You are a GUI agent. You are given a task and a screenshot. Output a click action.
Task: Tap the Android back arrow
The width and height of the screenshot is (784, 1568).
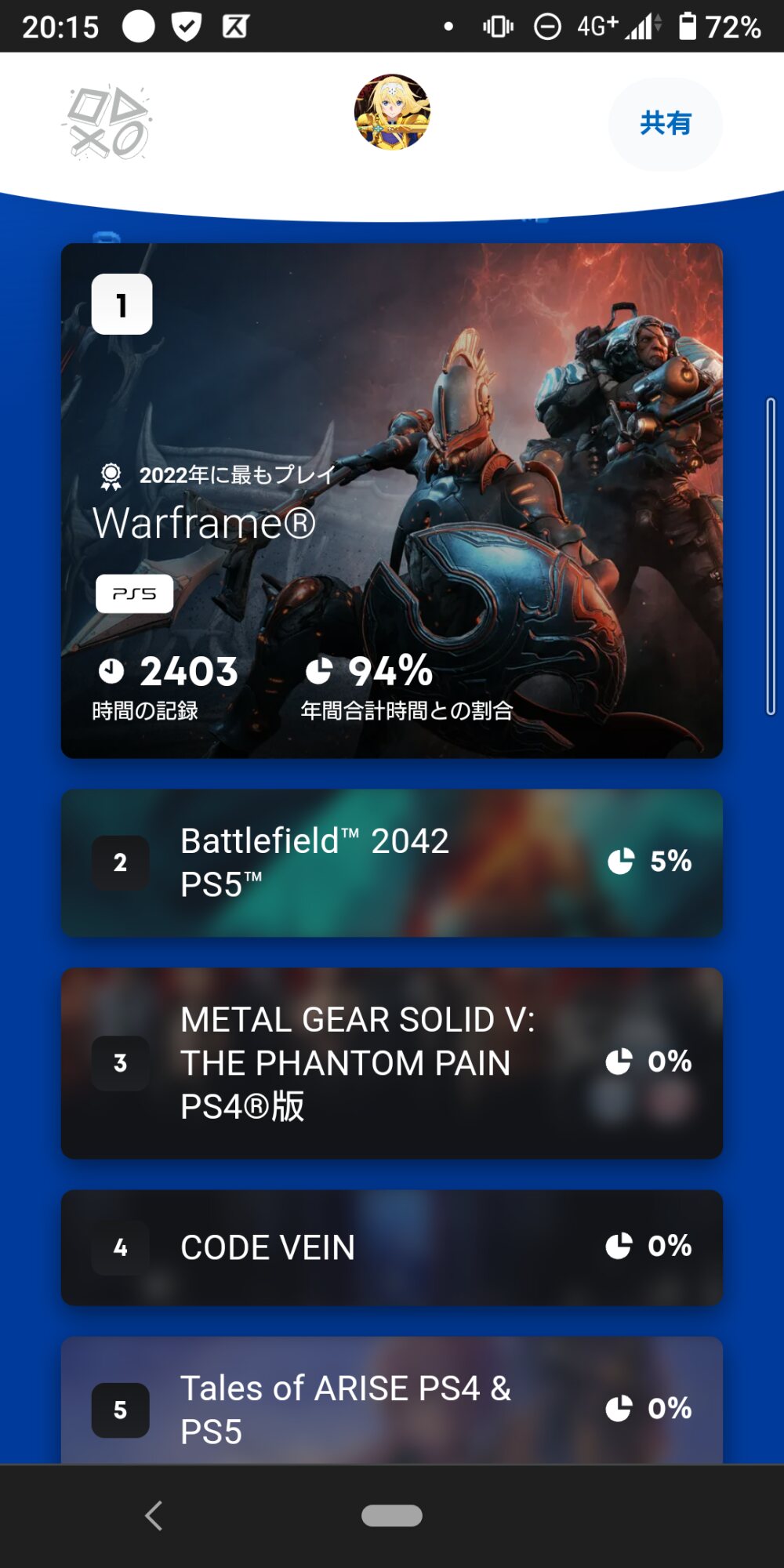coord(154,1515)
